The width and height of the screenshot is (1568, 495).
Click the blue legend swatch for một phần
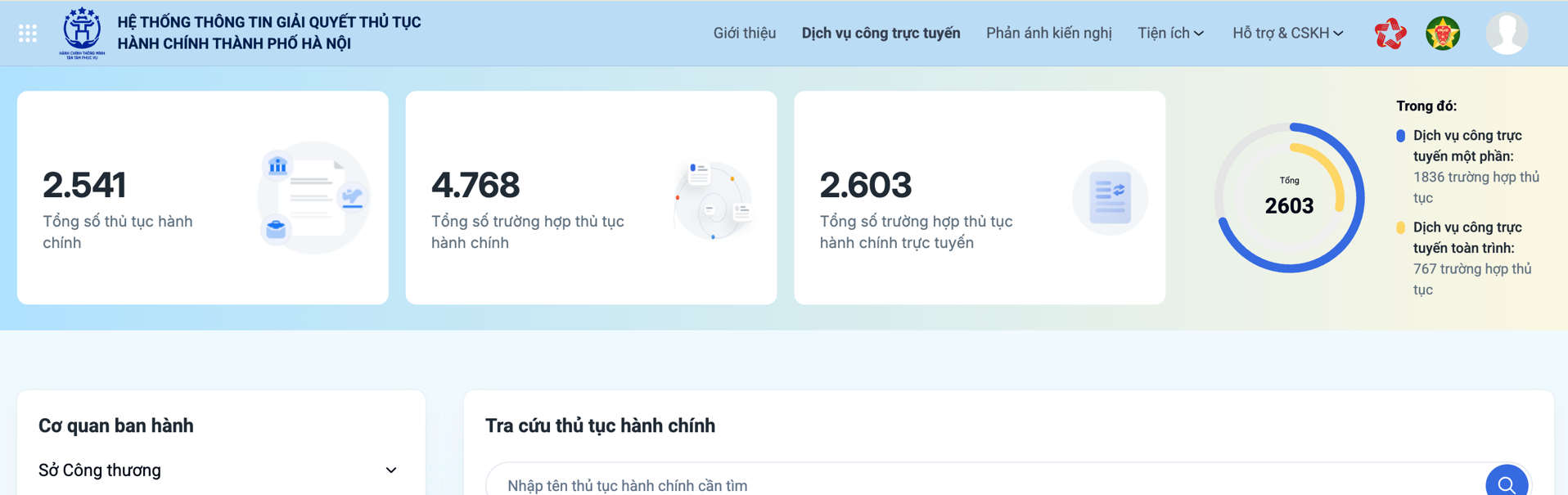pyautogui.click(x=1400, y=136)
